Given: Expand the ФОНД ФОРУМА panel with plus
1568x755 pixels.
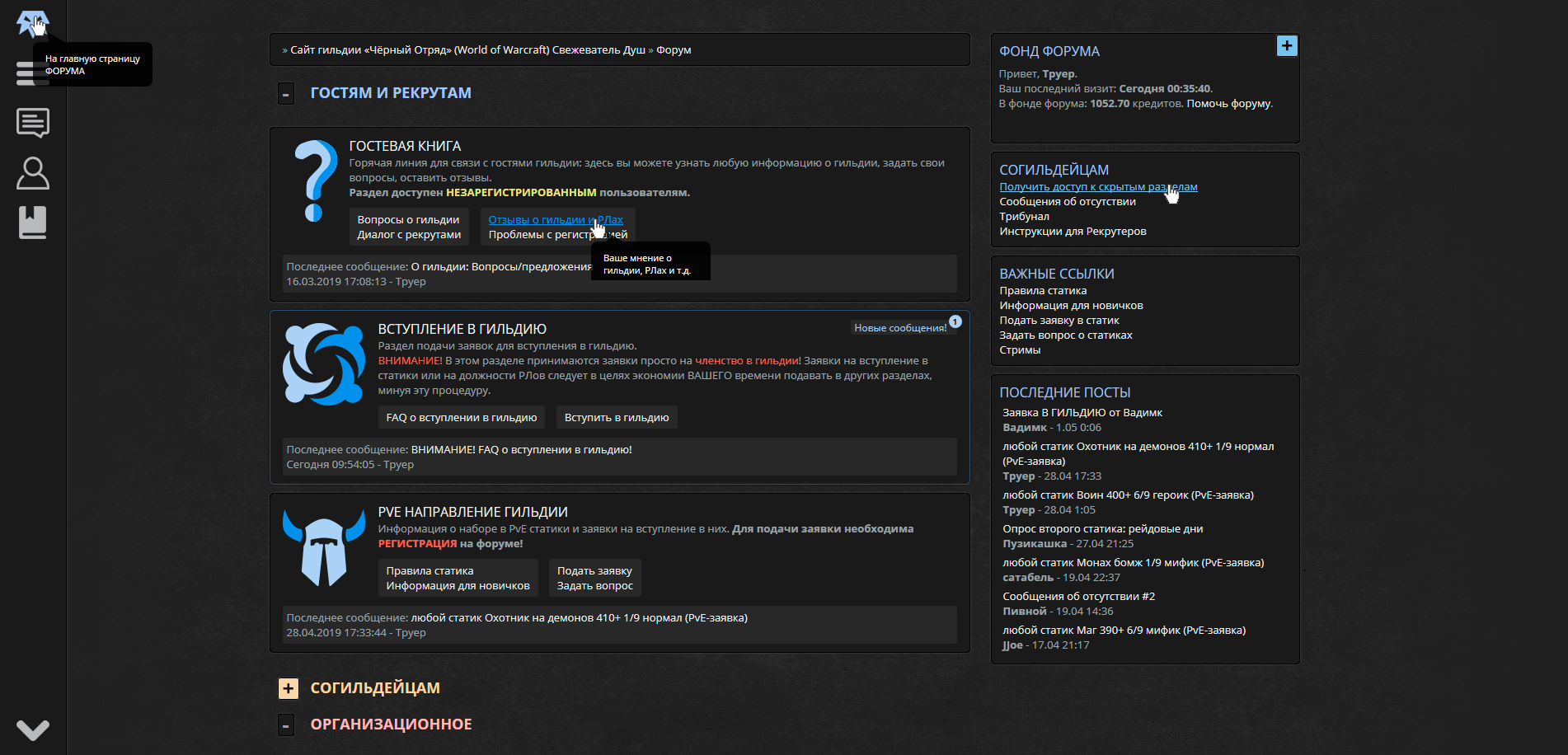Looking at the screenshot, I should tap(1286, 46).
